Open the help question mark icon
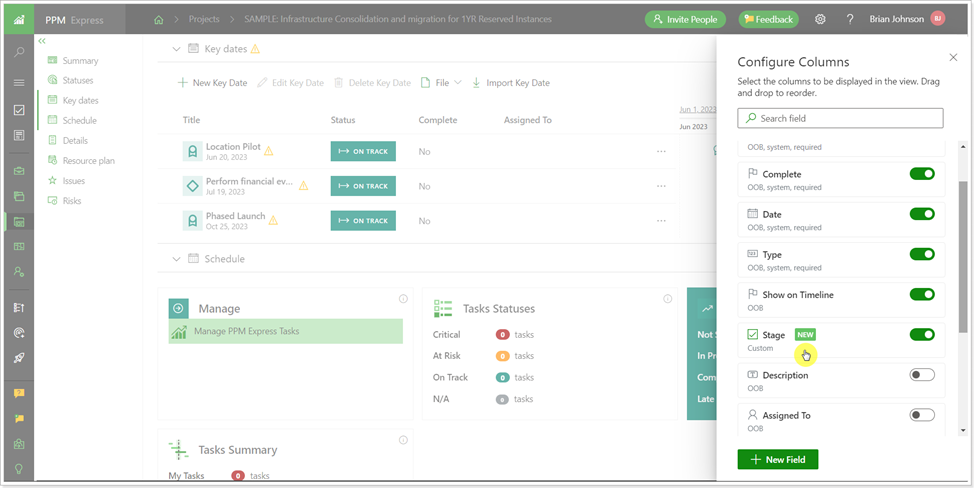The width and height of the screenshot is (974, 488). (x=850, y=19)
